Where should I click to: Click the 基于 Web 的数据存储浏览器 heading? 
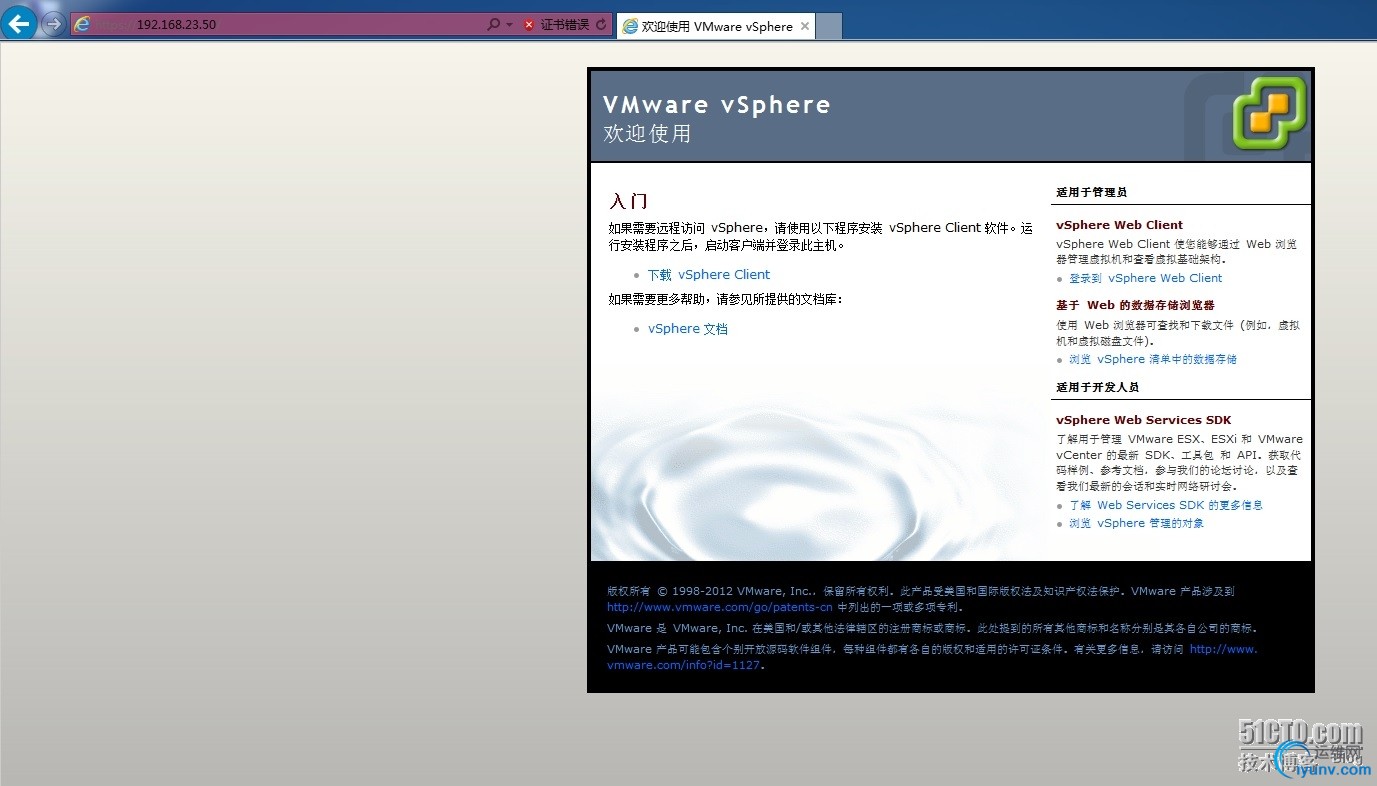point(1136,306)
